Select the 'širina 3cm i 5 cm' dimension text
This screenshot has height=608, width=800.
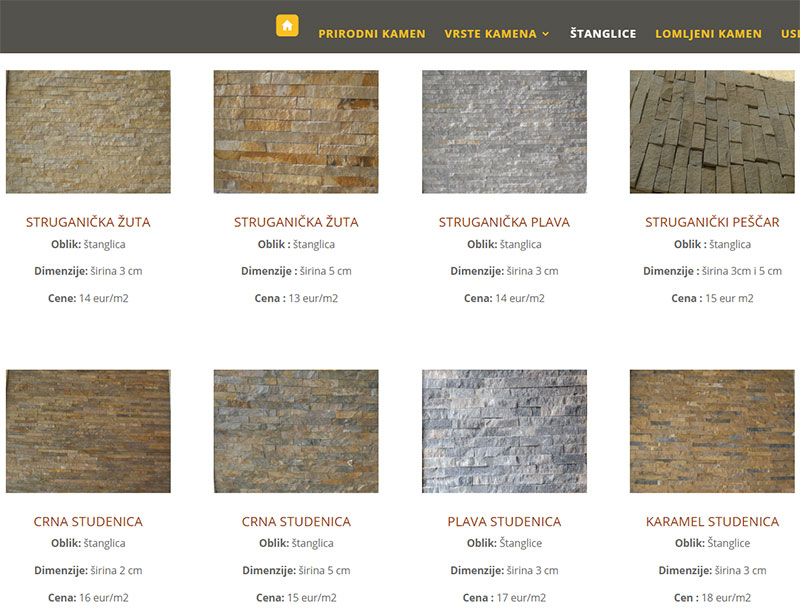tap(742, 271)
